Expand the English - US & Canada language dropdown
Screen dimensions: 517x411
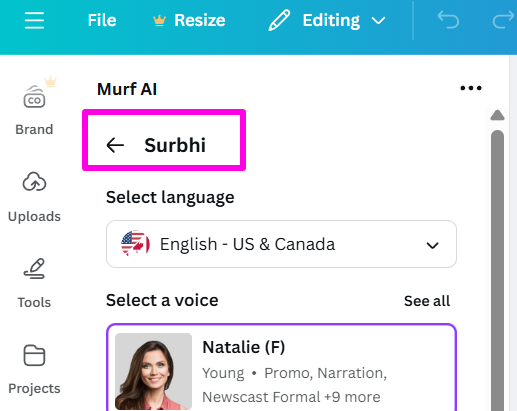click(281, 244)
